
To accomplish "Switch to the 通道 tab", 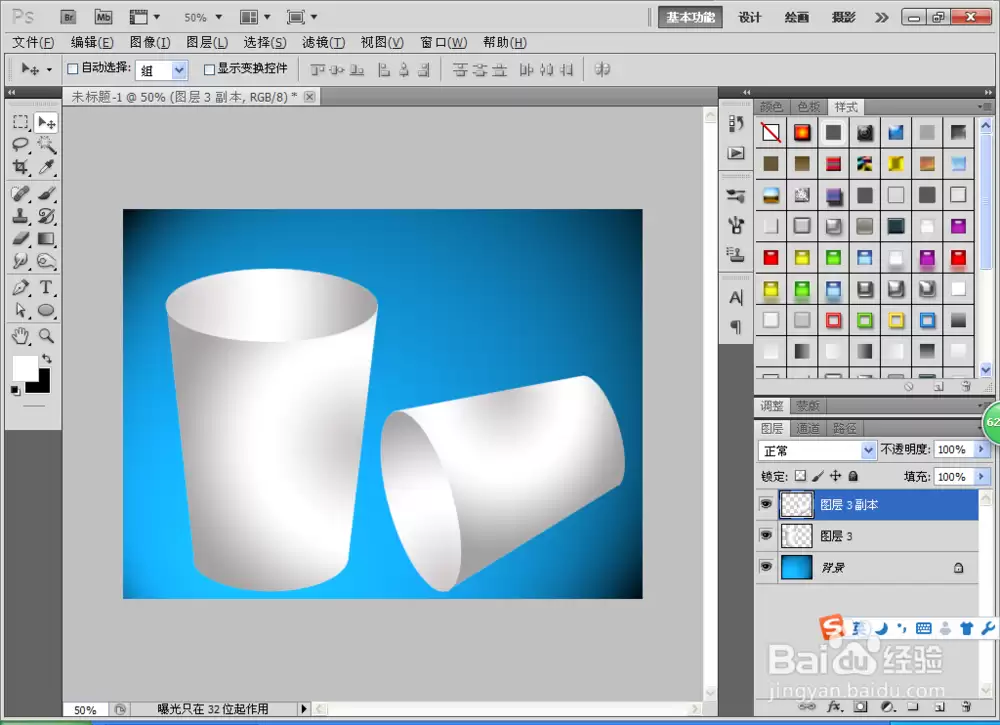I will coord(808,428).
